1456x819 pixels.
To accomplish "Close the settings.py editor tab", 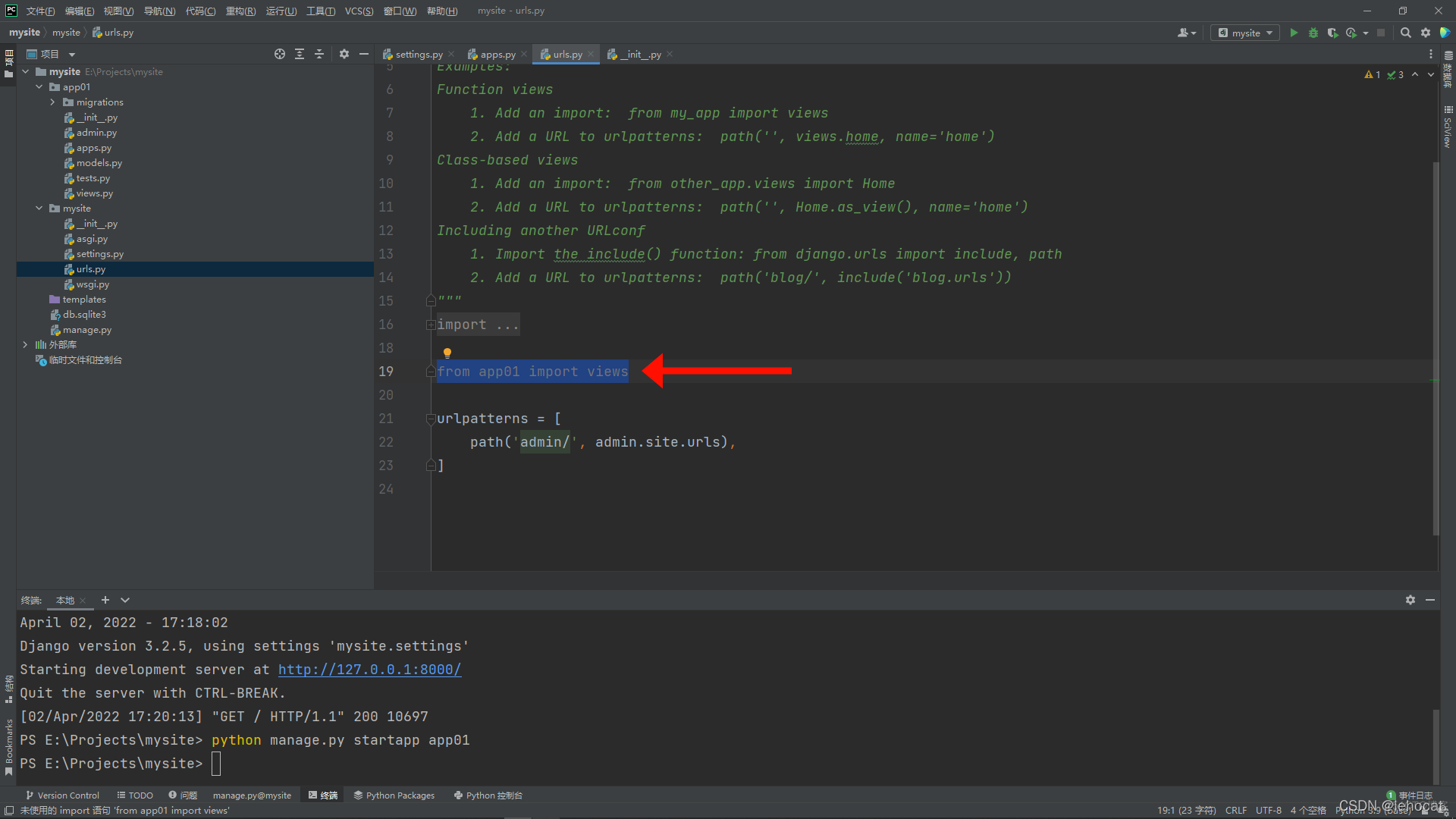I will point(451,54).
